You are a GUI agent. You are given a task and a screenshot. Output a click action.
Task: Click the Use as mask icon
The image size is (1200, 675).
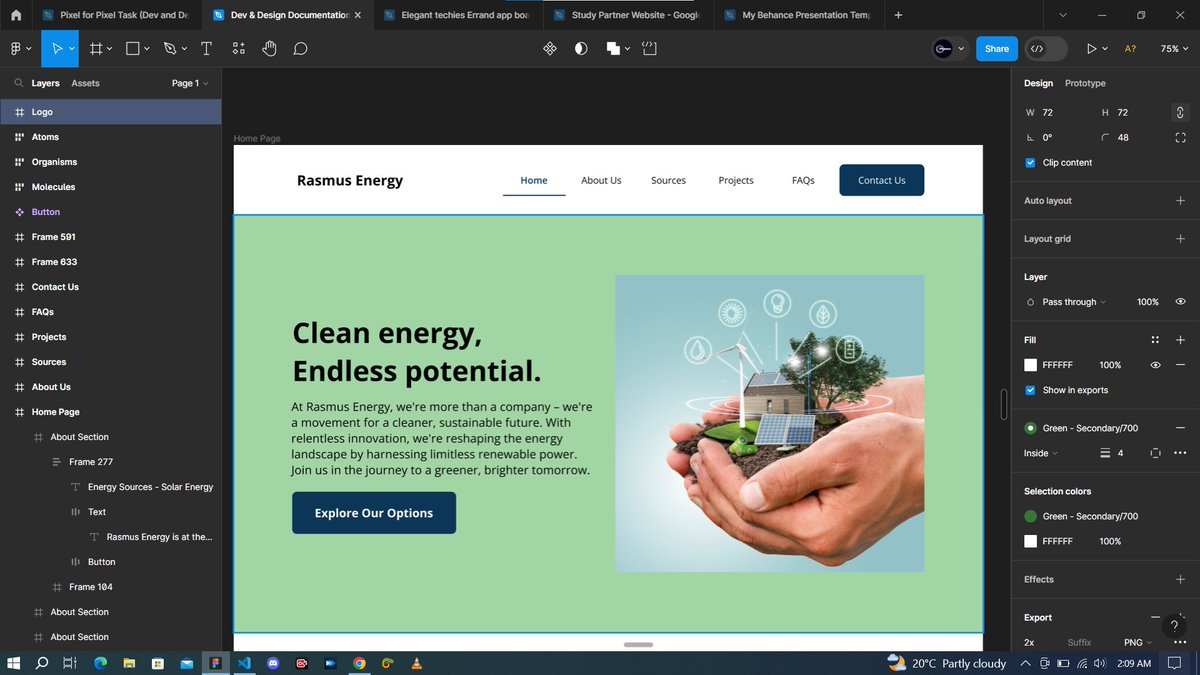581,48
